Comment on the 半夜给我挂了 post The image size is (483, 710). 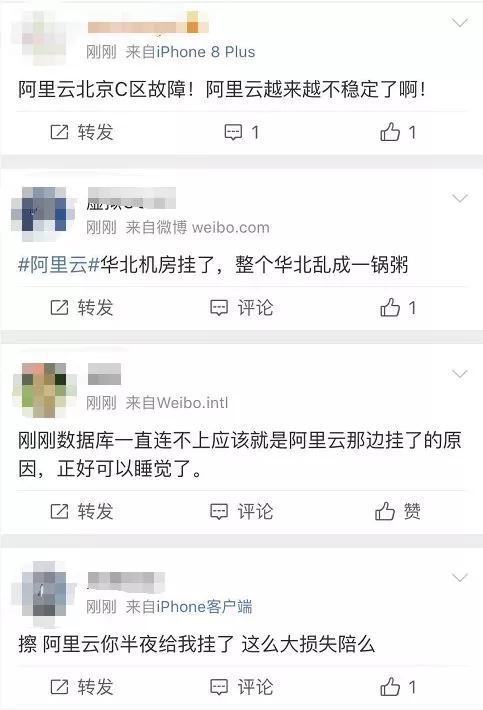click(x=242, y=687)
